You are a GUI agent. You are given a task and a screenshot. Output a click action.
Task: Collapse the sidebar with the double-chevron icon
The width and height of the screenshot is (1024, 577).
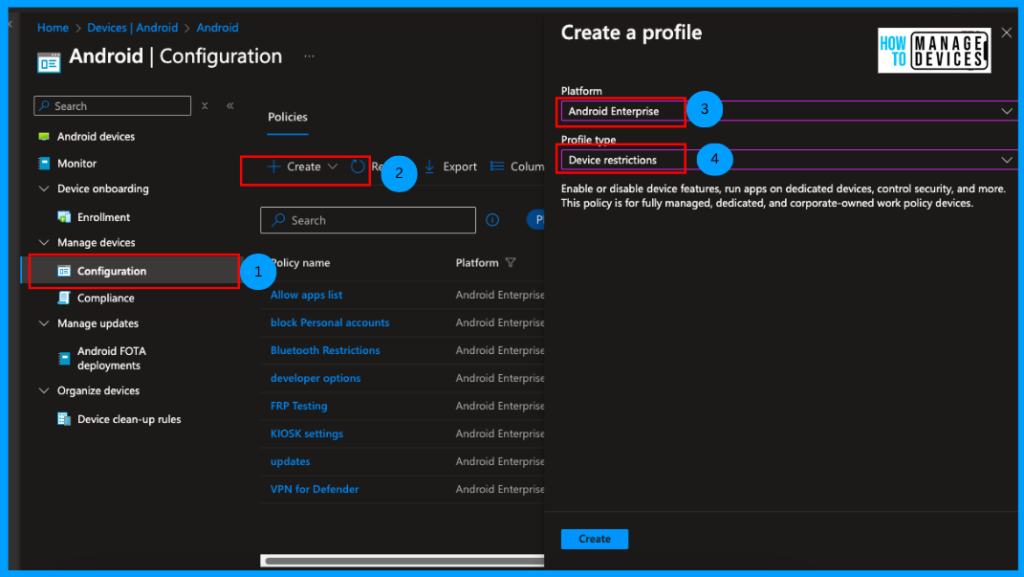(230, 106)
